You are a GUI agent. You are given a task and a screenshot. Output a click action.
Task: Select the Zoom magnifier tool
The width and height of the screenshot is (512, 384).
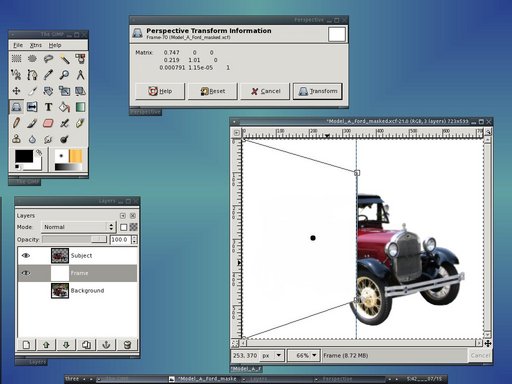[x=64, y=75]
